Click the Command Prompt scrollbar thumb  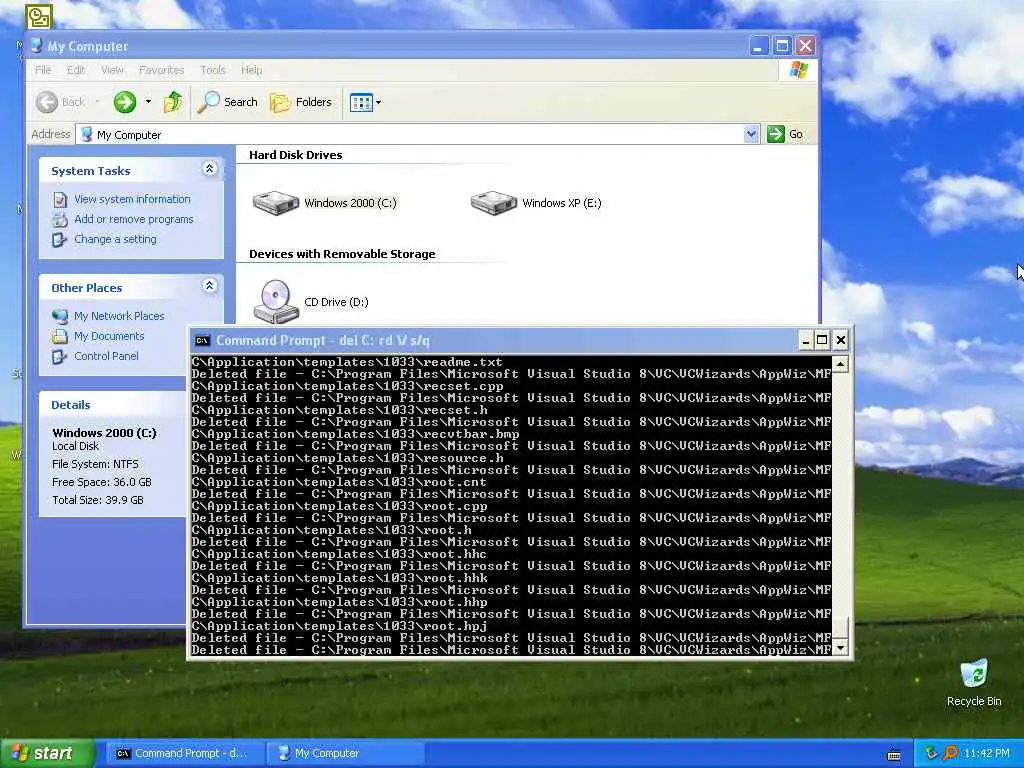840,627
